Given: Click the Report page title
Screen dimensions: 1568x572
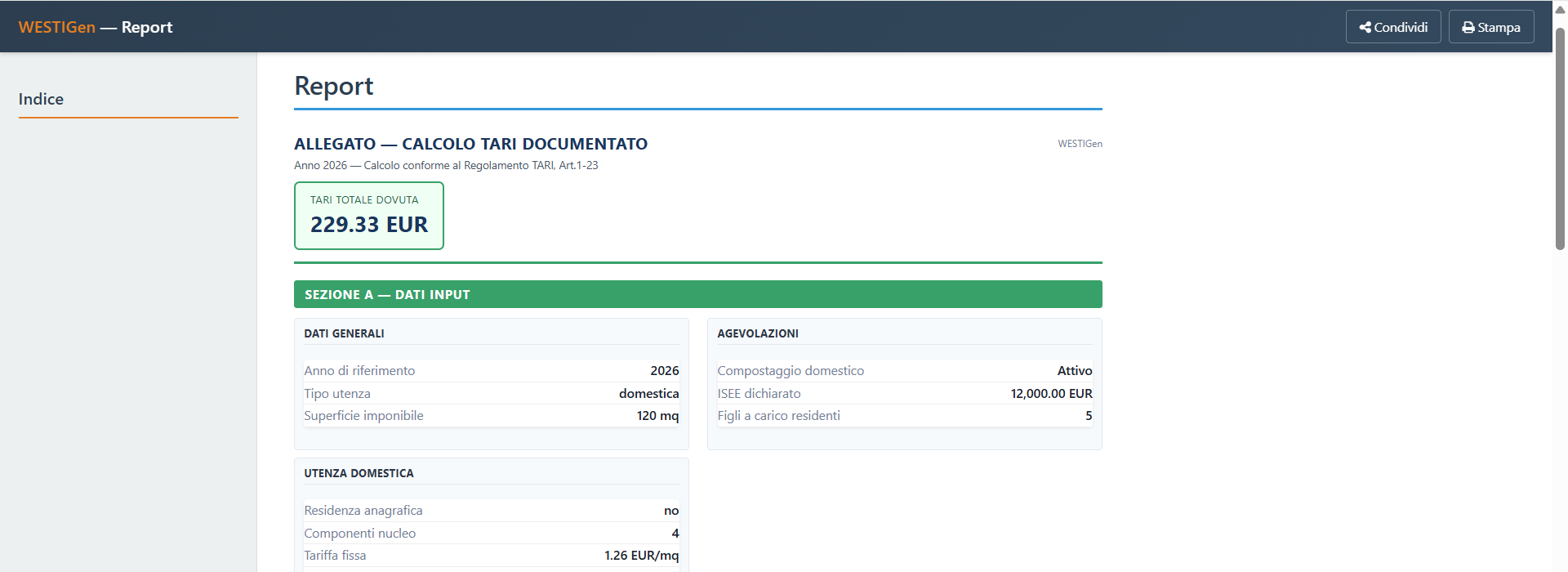Looking at the screenshot, I should pyautogui.click(x=333, y=86).
